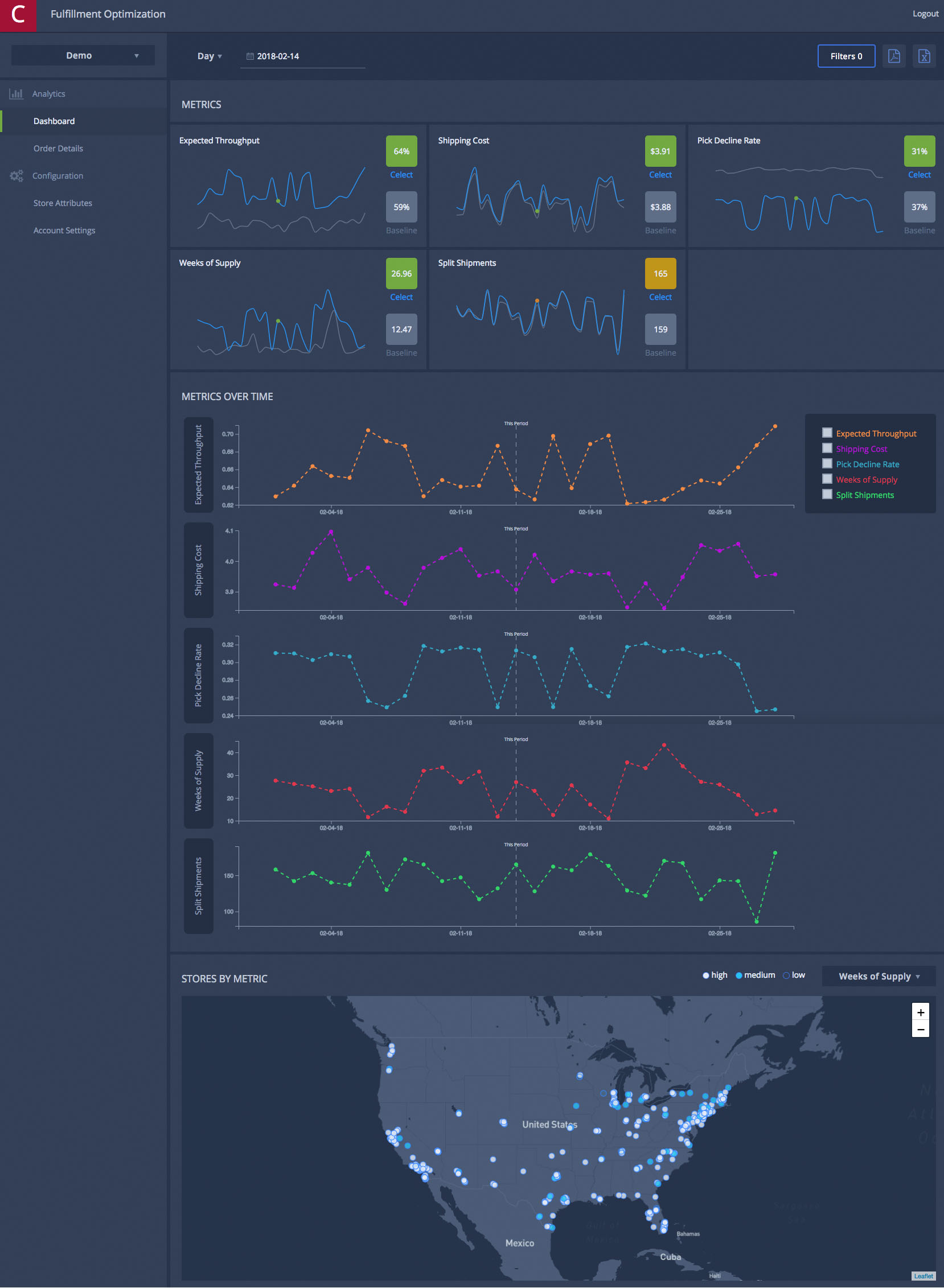944x1288 pixels.
Task: Zoom in on the stores map
Action: (920, 1011)
